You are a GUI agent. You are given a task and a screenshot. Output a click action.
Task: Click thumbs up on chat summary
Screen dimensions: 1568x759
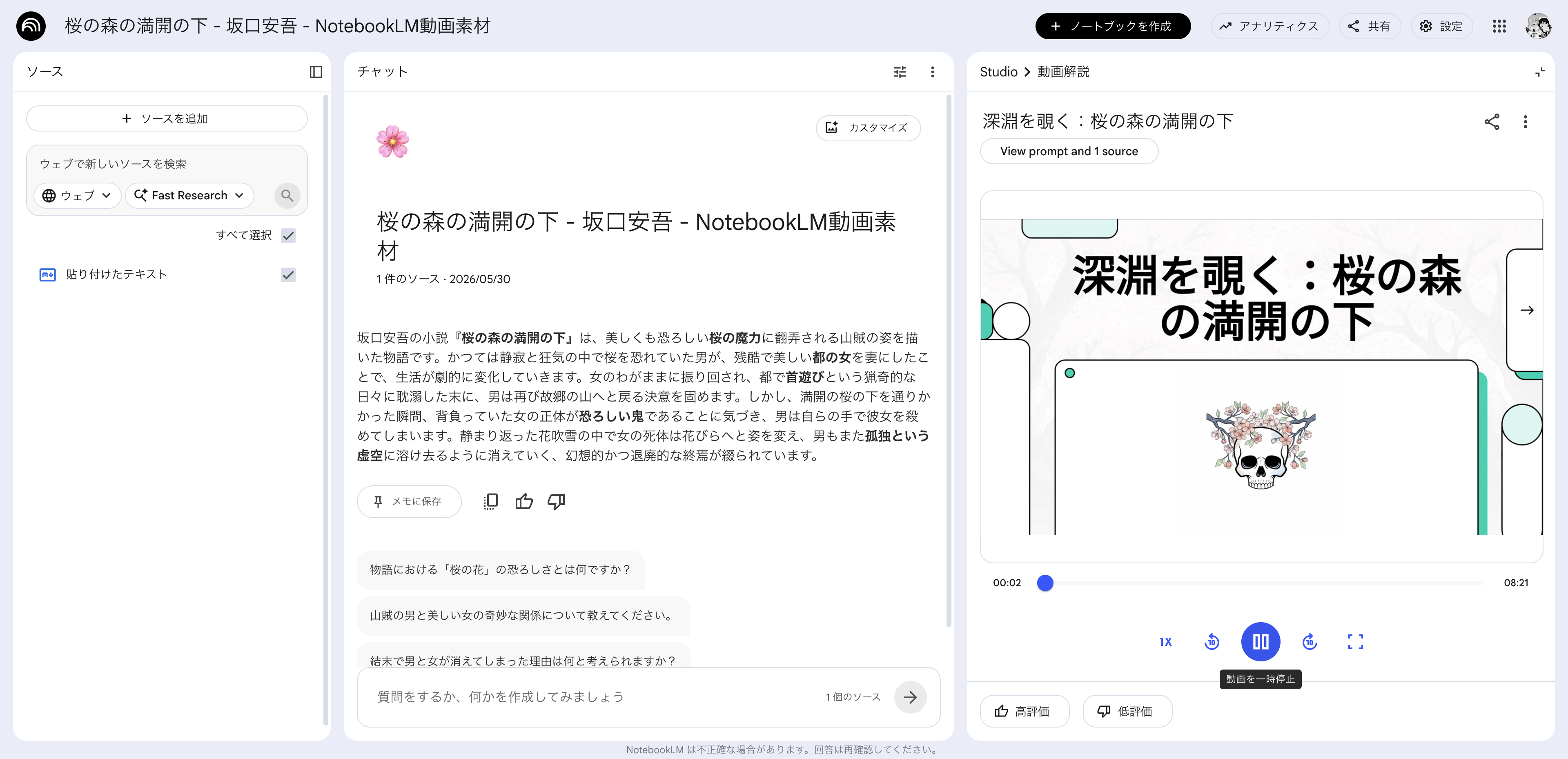[523, 501]
